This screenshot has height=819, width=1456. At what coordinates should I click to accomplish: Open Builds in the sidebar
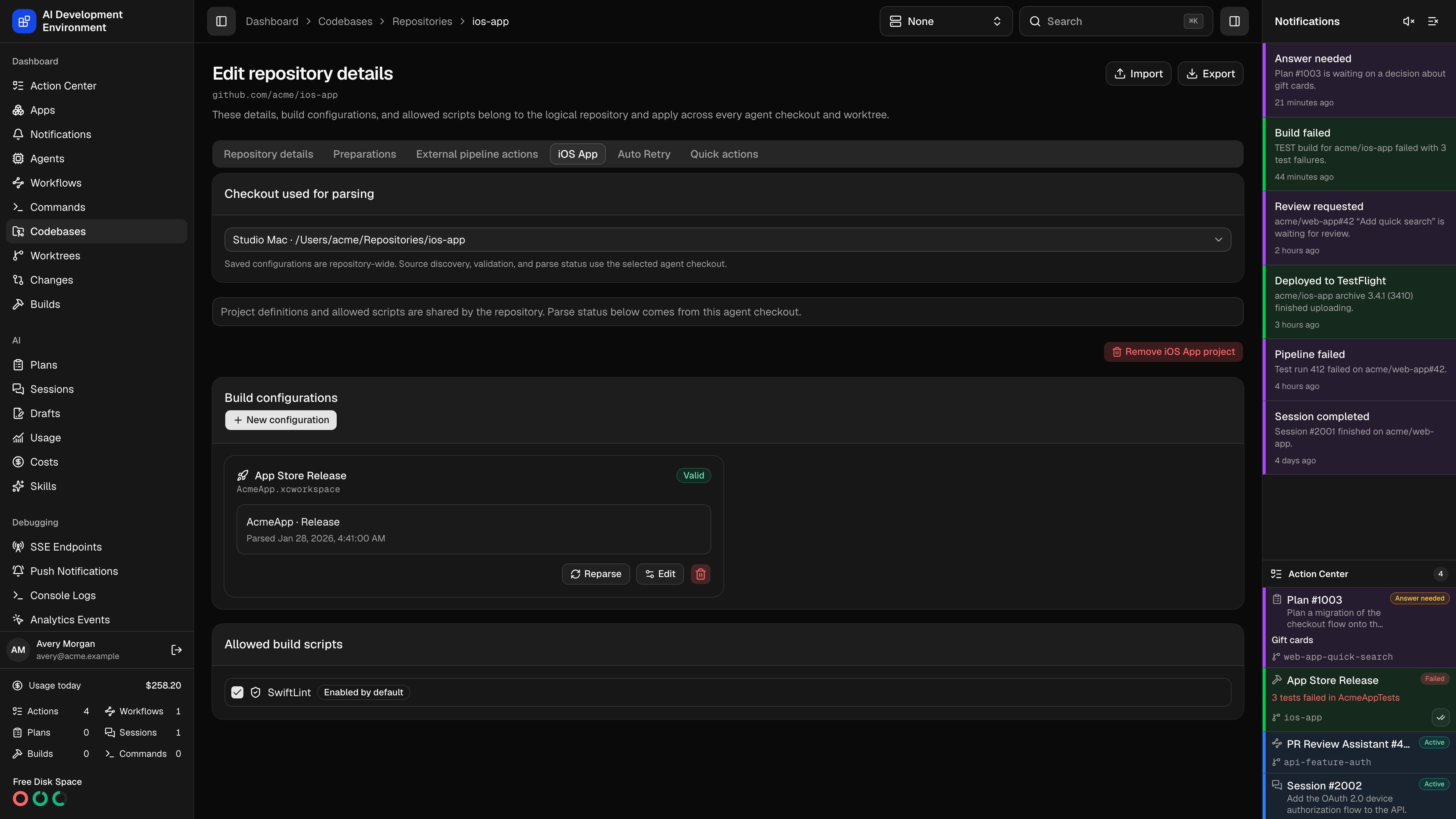[x=97, y=304]
